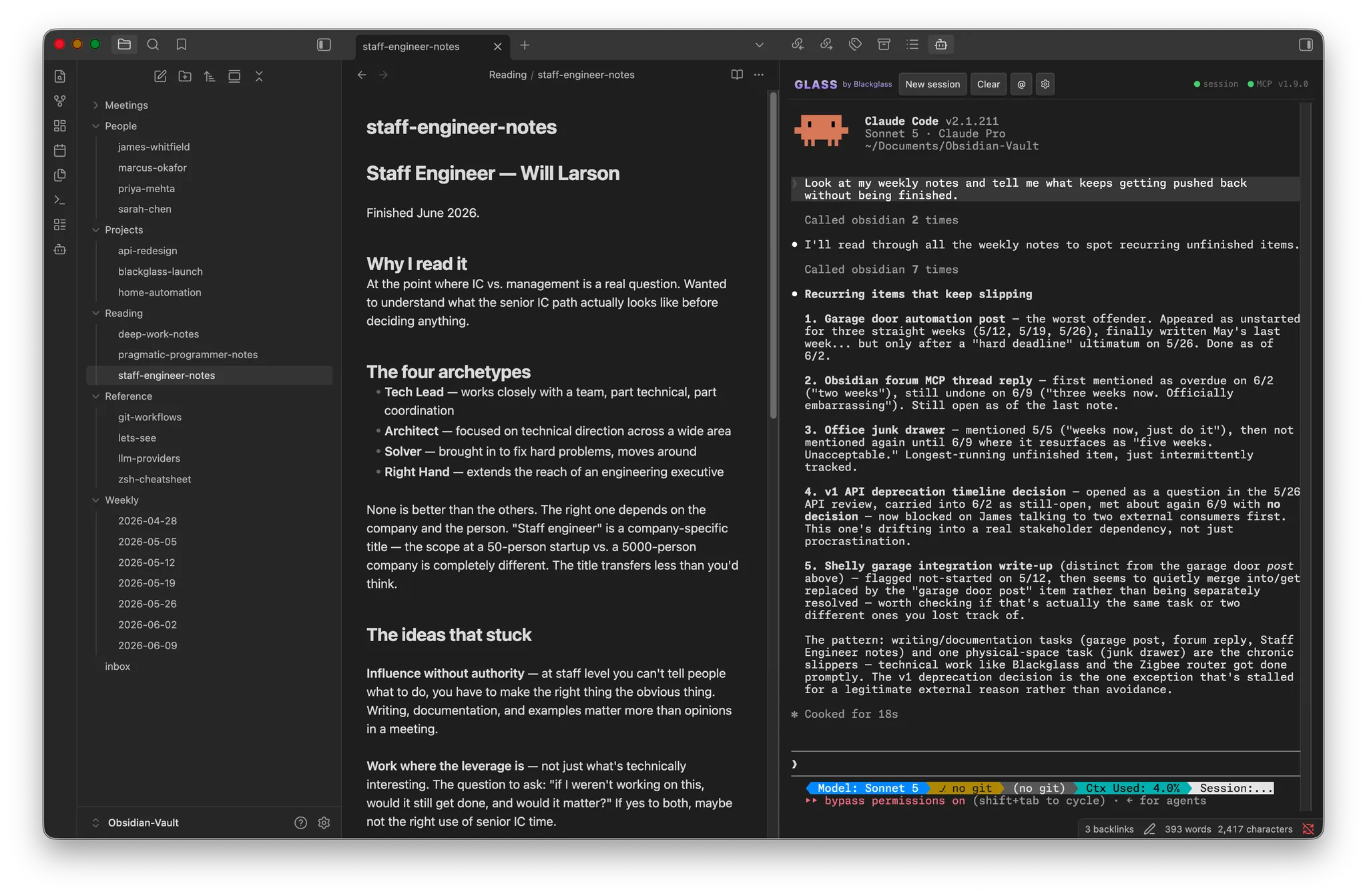Open daily note calendar ribbon icon
Viewport: 1367px width, 896px height.
[60, 150]
